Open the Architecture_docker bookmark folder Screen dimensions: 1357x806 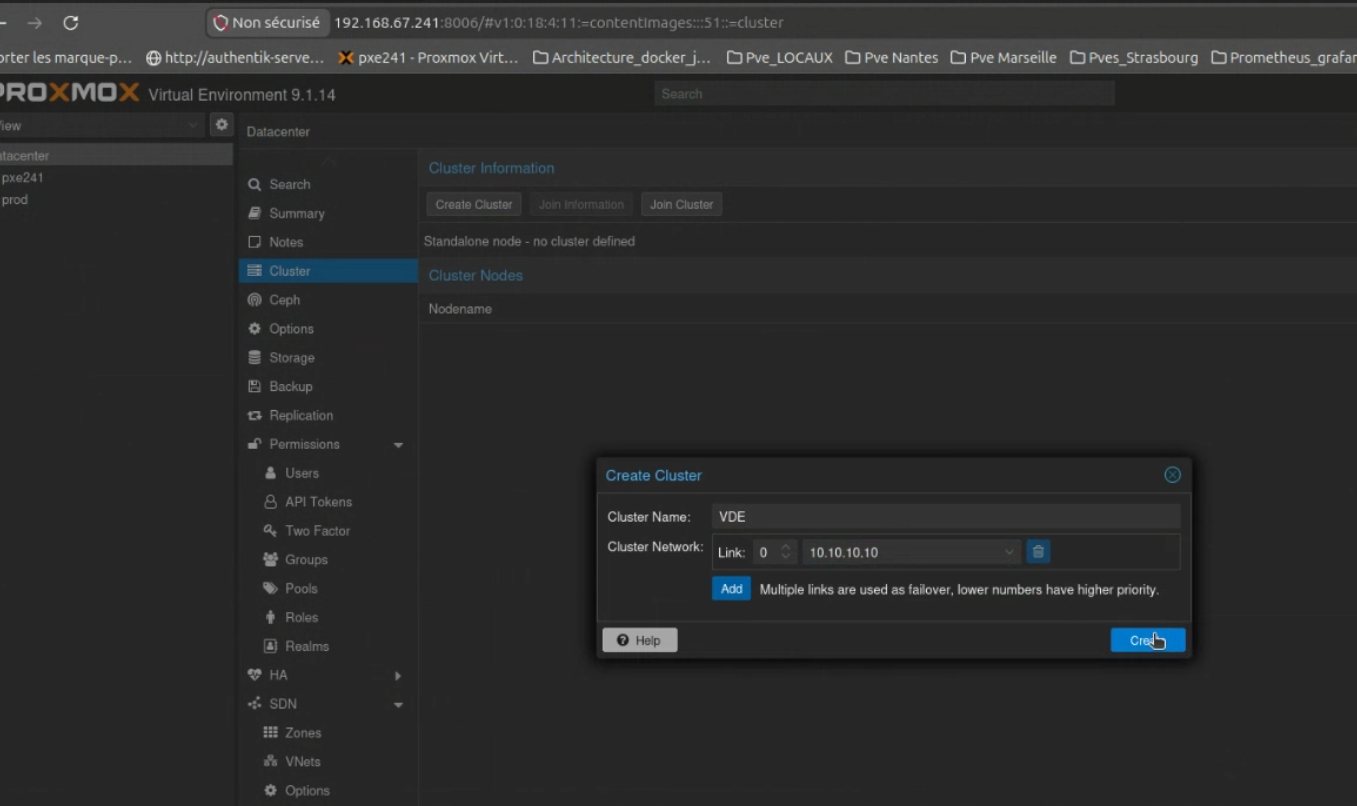coord(622,58)
